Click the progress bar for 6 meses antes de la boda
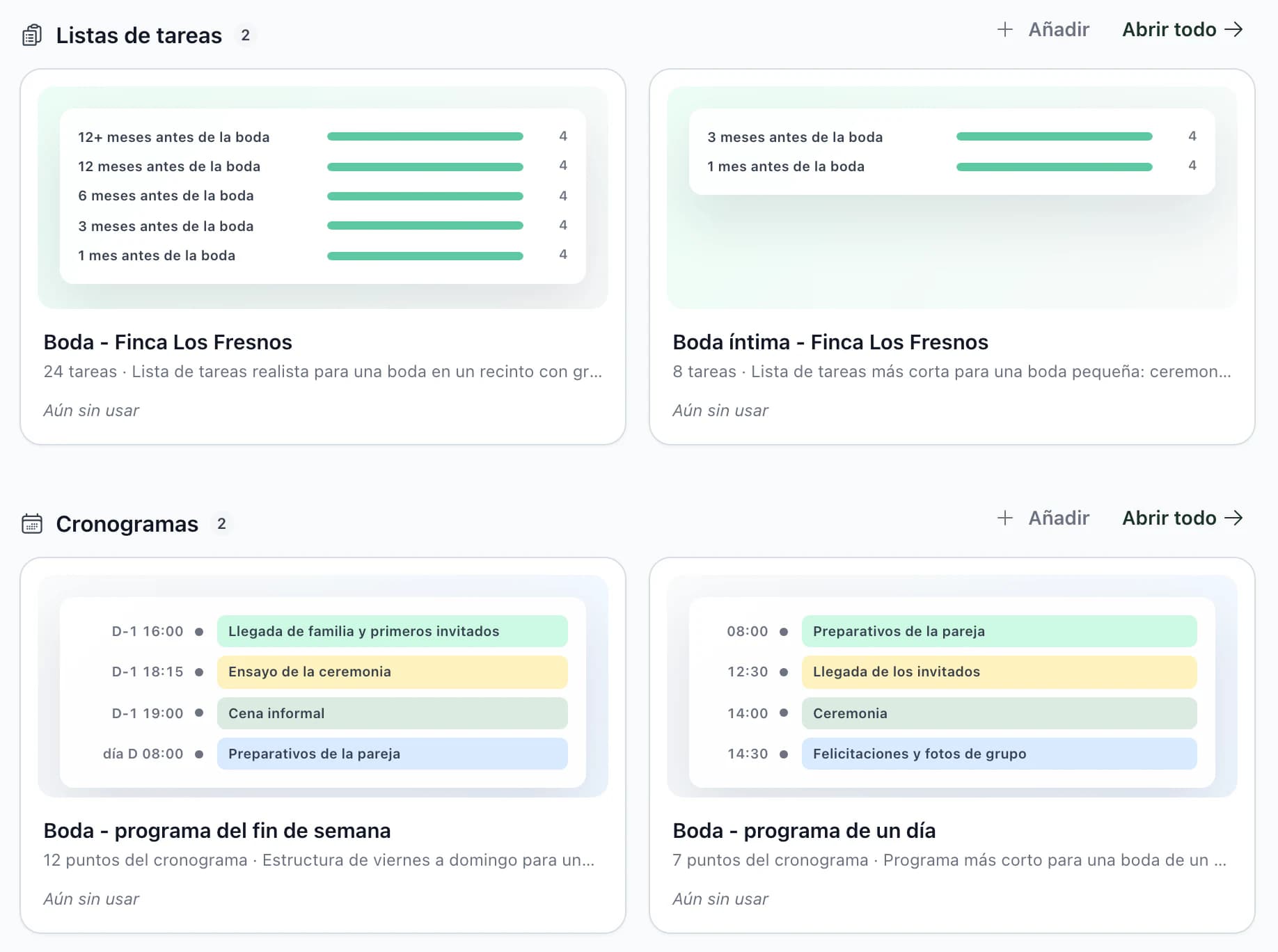 coord(425,196)
